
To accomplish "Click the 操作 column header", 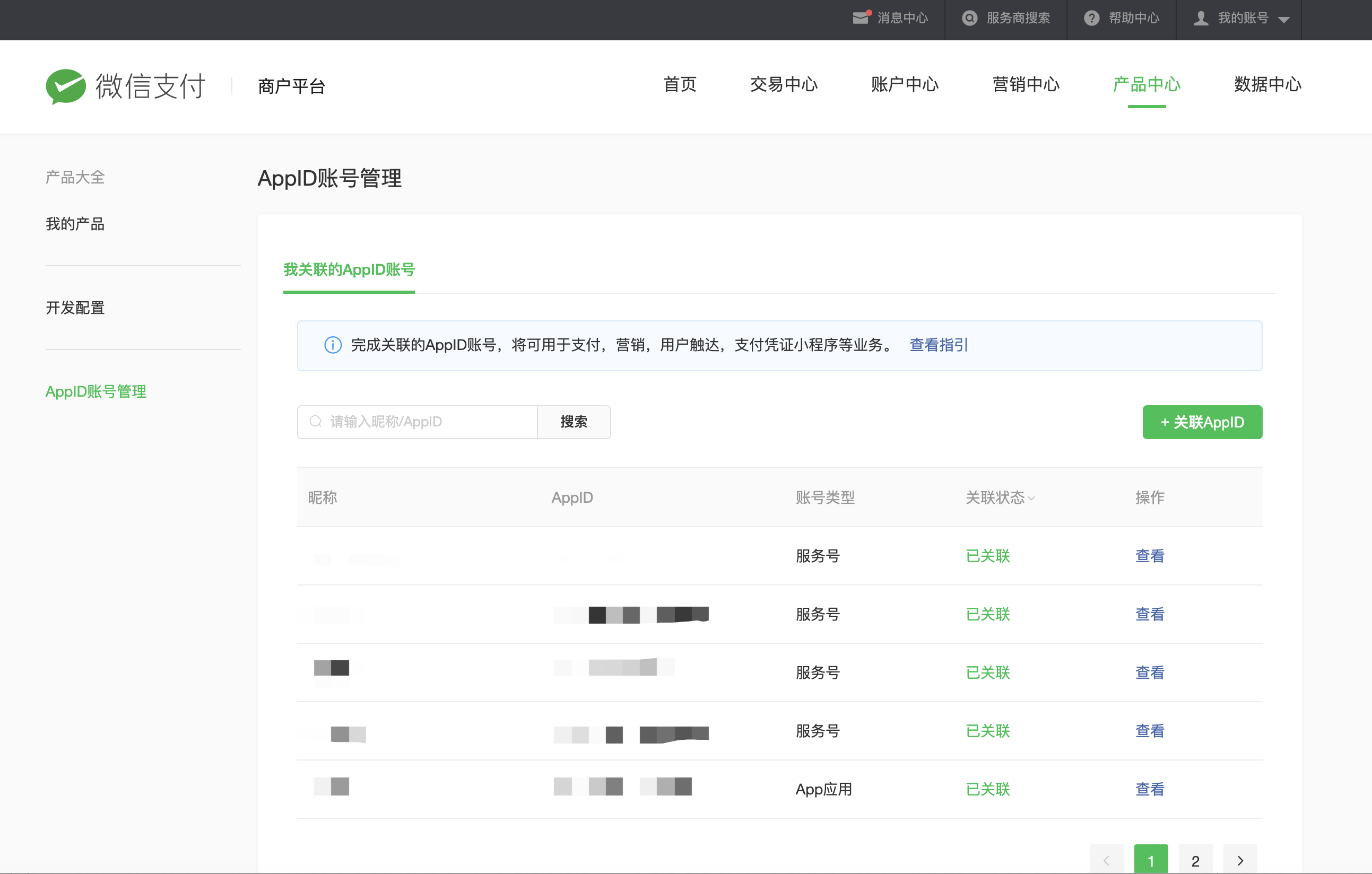I will (1150, 497).
